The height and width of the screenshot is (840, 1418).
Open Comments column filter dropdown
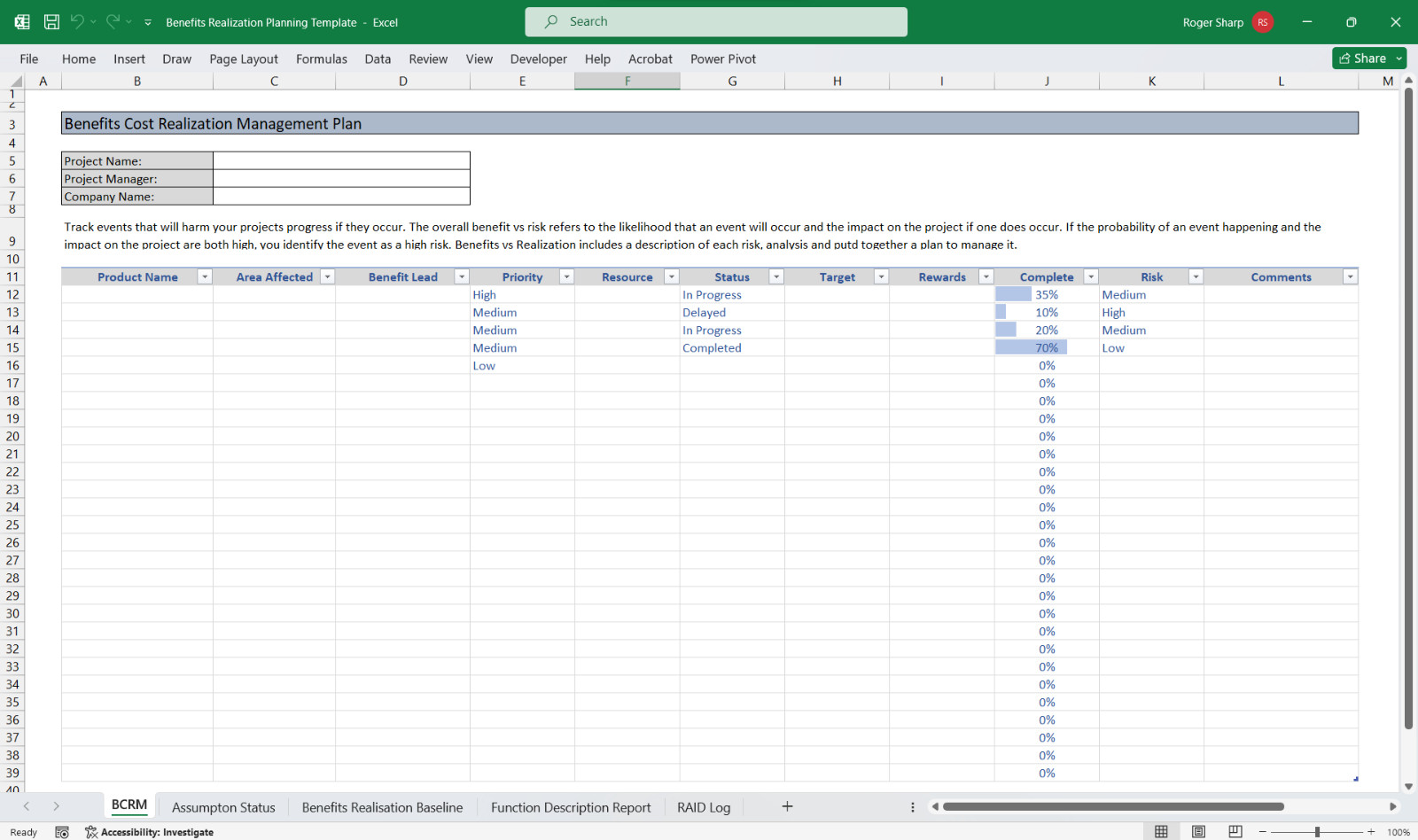coord(1351,276)
